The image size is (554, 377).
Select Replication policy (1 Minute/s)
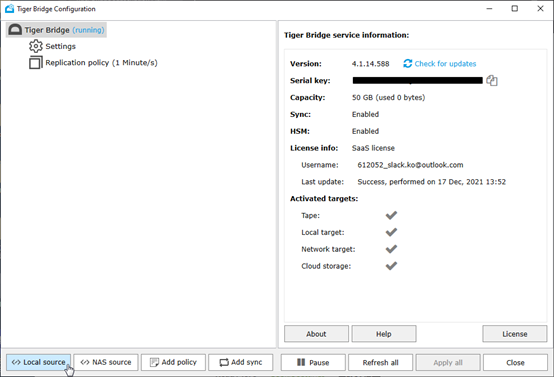(101, 63)
